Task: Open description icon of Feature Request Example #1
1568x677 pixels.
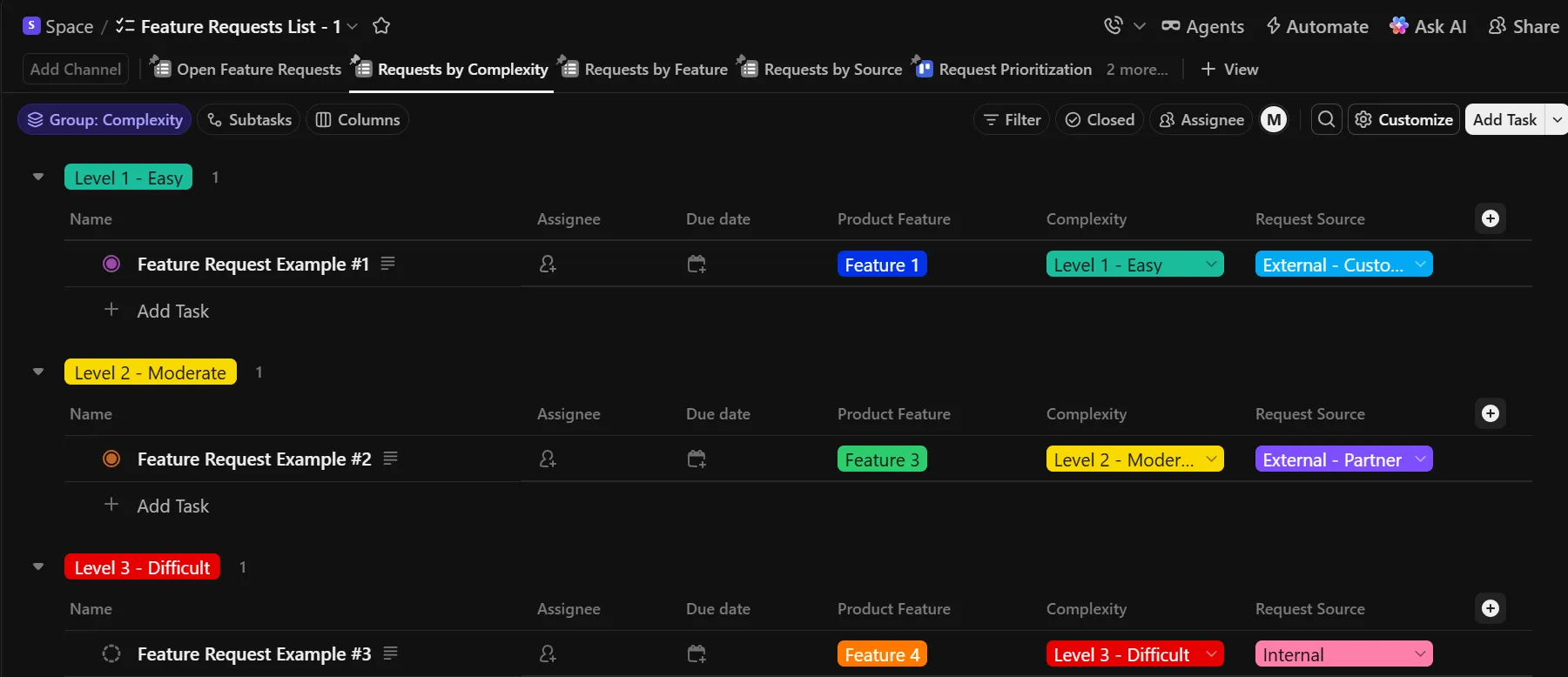Action: pyautogui.click(x=388, y=263)
